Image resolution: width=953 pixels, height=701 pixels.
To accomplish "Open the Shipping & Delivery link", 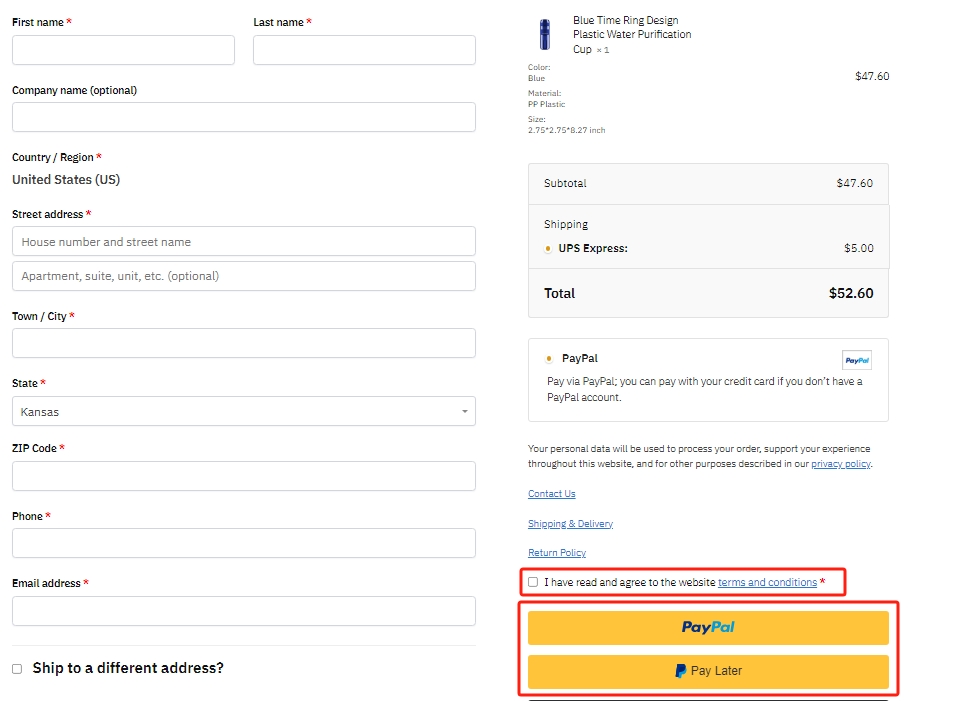I will pyautogui.click(x=570, y=523).
